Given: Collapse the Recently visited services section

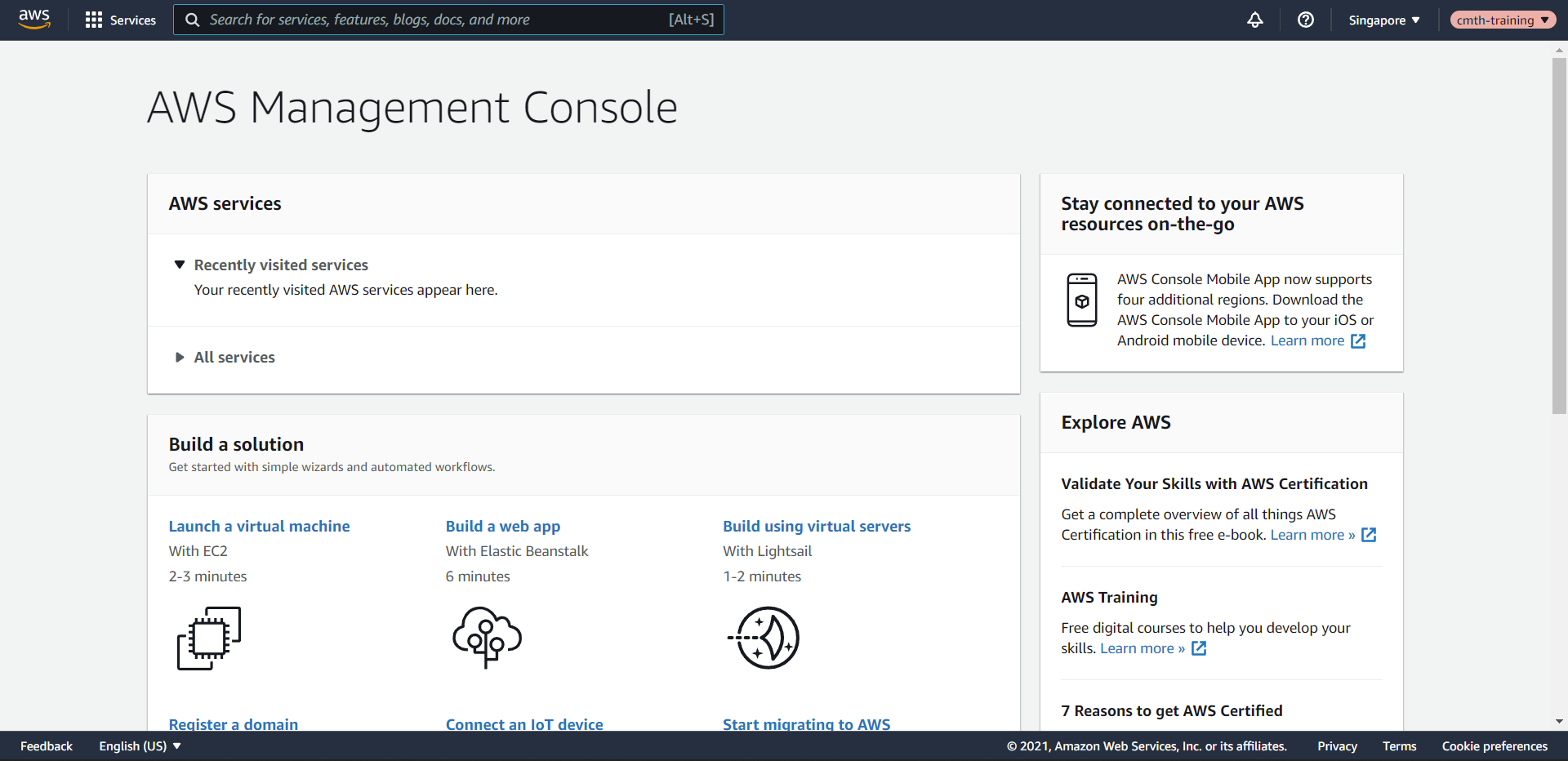Looking at the screenshot, I should pyautogui.click(x=180, y=264).
